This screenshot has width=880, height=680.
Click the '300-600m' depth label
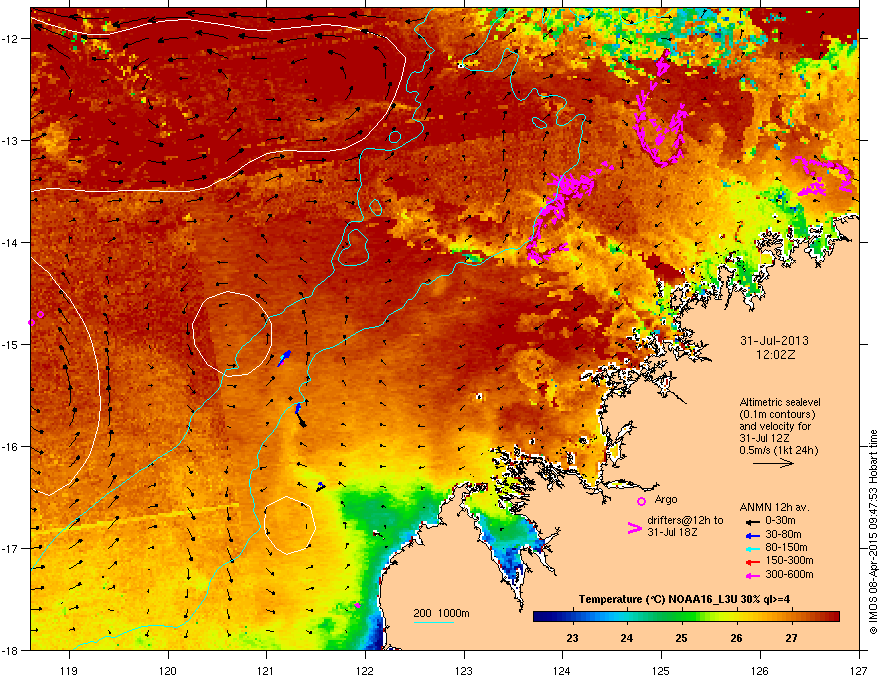789,574
